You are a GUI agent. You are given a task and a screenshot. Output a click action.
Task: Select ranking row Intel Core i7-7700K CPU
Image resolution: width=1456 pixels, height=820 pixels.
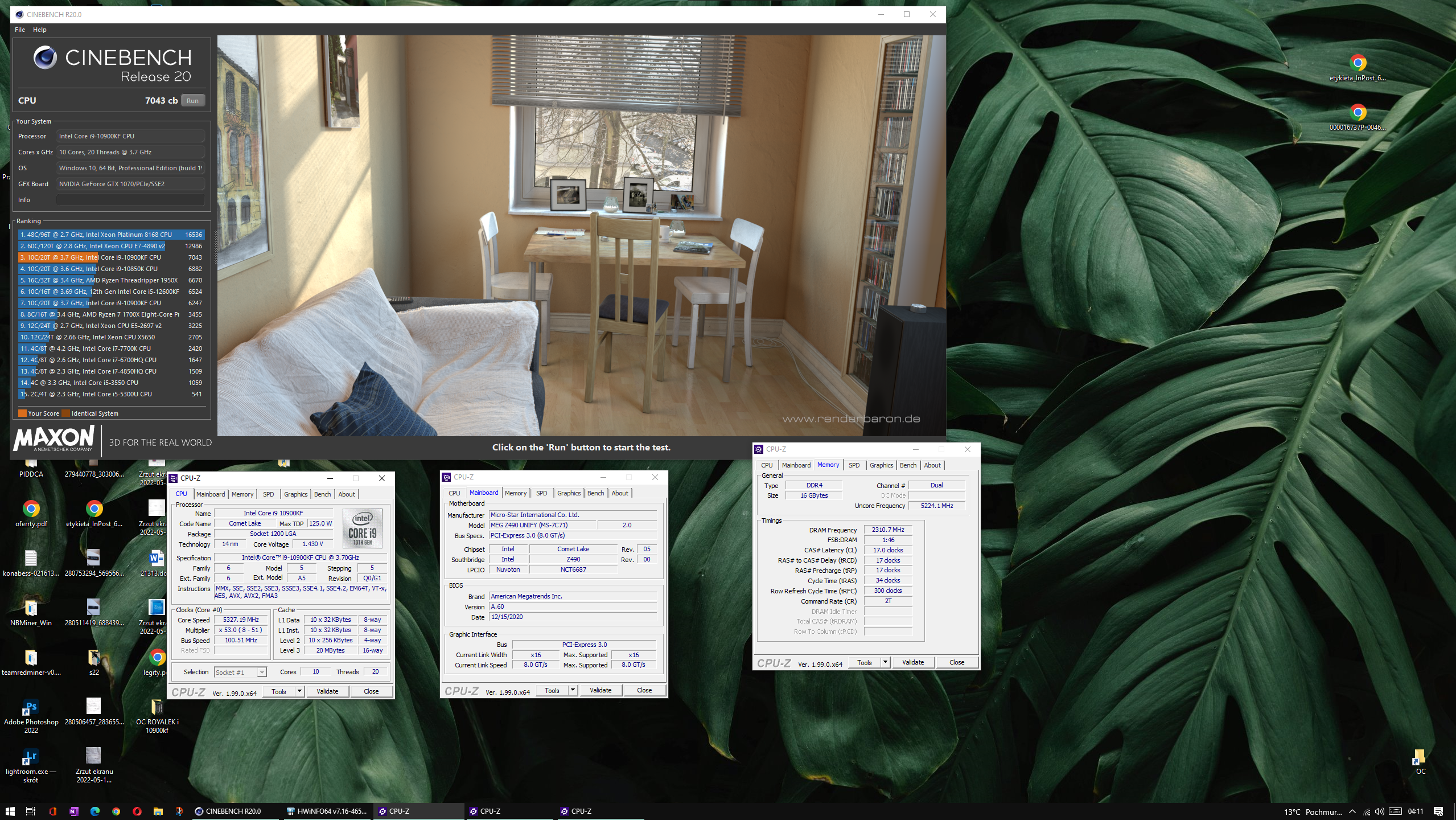(111, 348)
